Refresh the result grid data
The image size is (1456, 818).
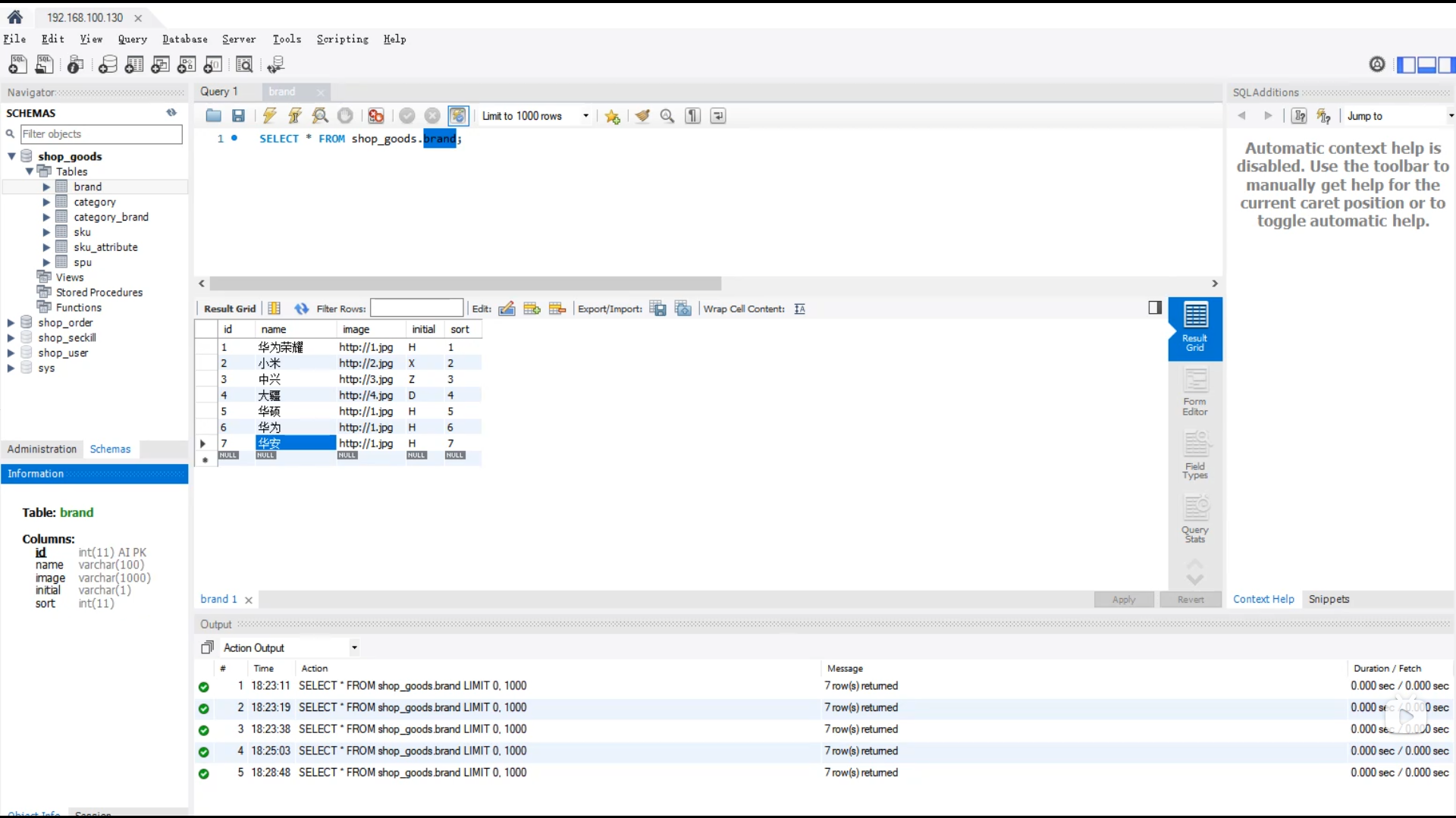point(302,309)
